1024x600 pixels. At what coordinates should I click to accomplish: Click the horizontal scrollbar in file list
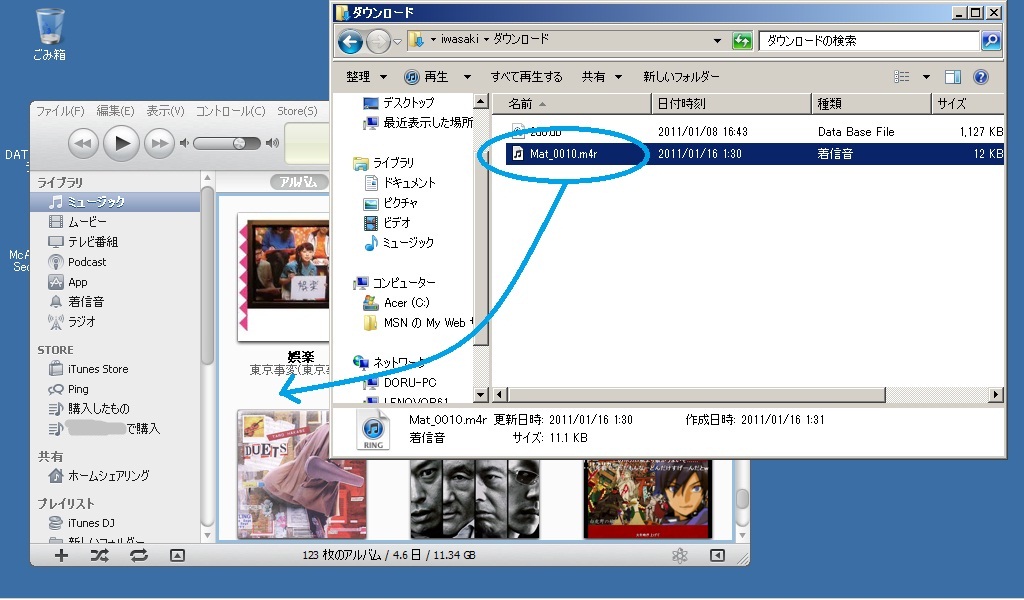click(696, 394)
